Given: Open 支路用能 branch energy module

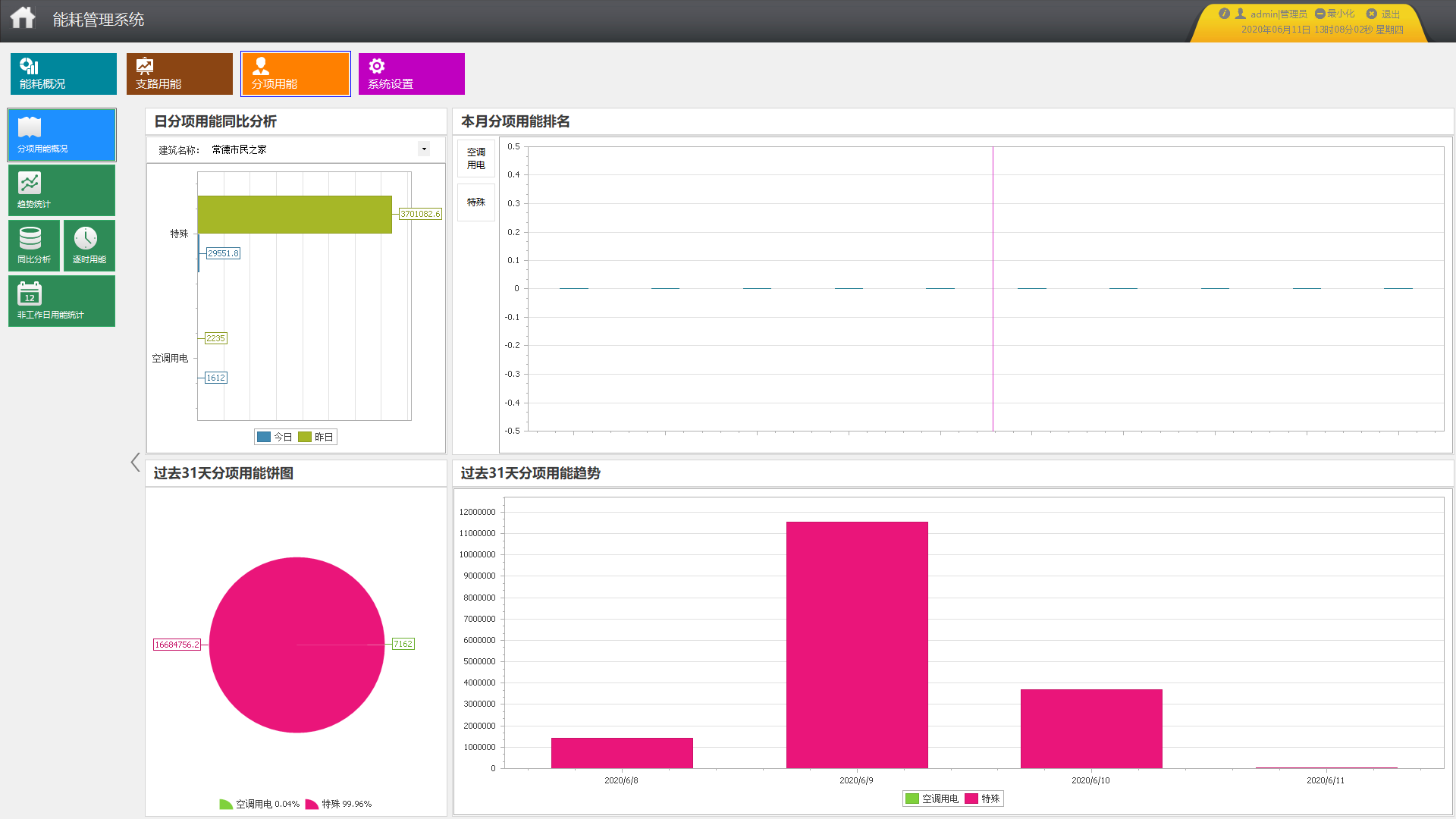Looking at the screenshot, I should point(180,74).
